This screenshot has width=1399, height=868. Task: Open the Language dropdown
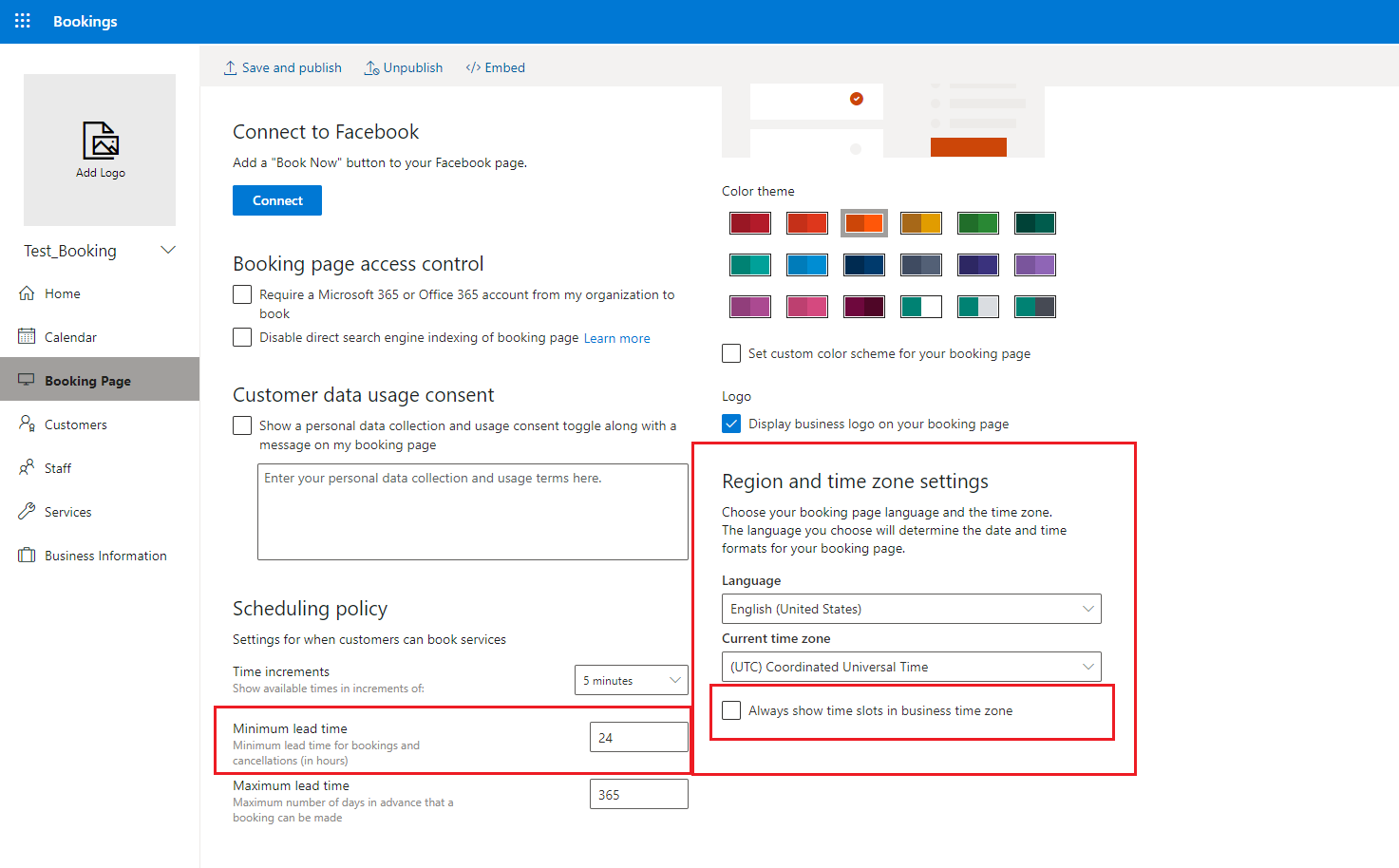point(912,609)
